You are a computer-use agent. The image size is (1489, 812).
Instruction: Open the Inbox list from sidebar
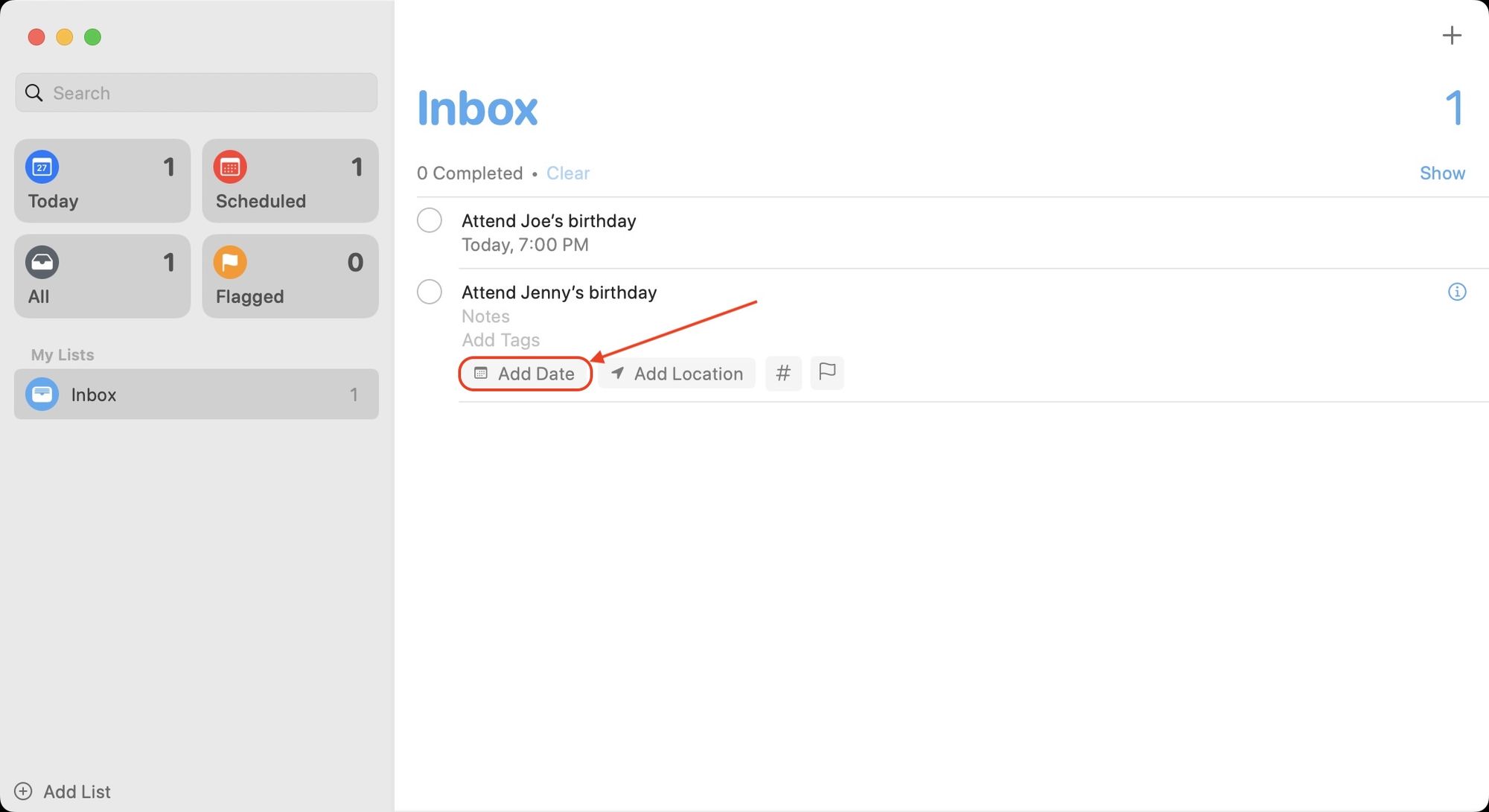tap(196, 394)
